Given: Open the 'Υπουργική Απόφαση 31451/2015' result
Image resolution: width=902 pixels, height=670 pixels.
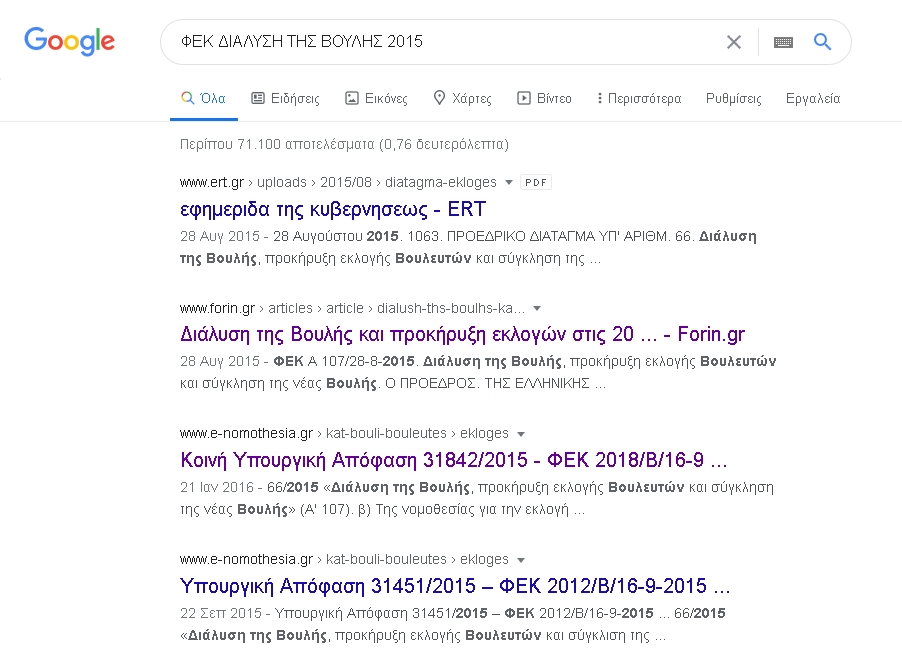Looking at the screenshot, I should [454, 586].
